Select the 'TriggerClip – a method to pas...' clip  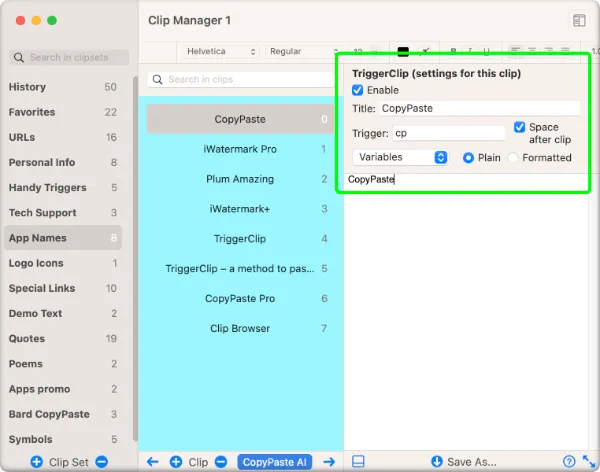point(240,268)
